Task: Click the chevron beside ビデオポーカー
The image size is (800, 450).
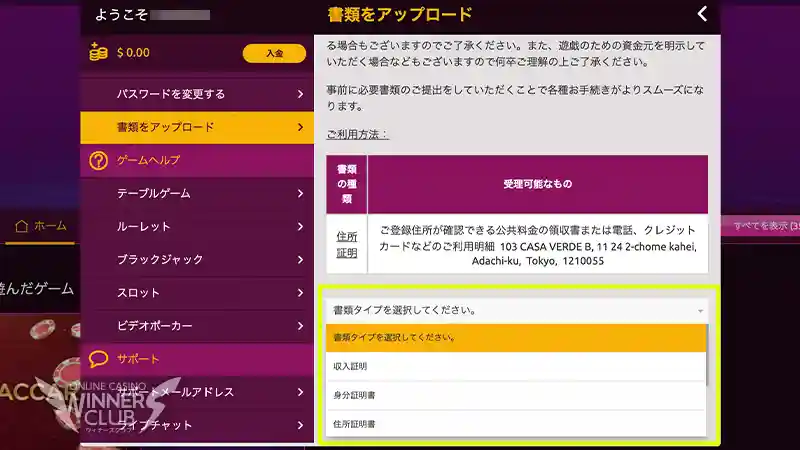Action: [300, 326]
